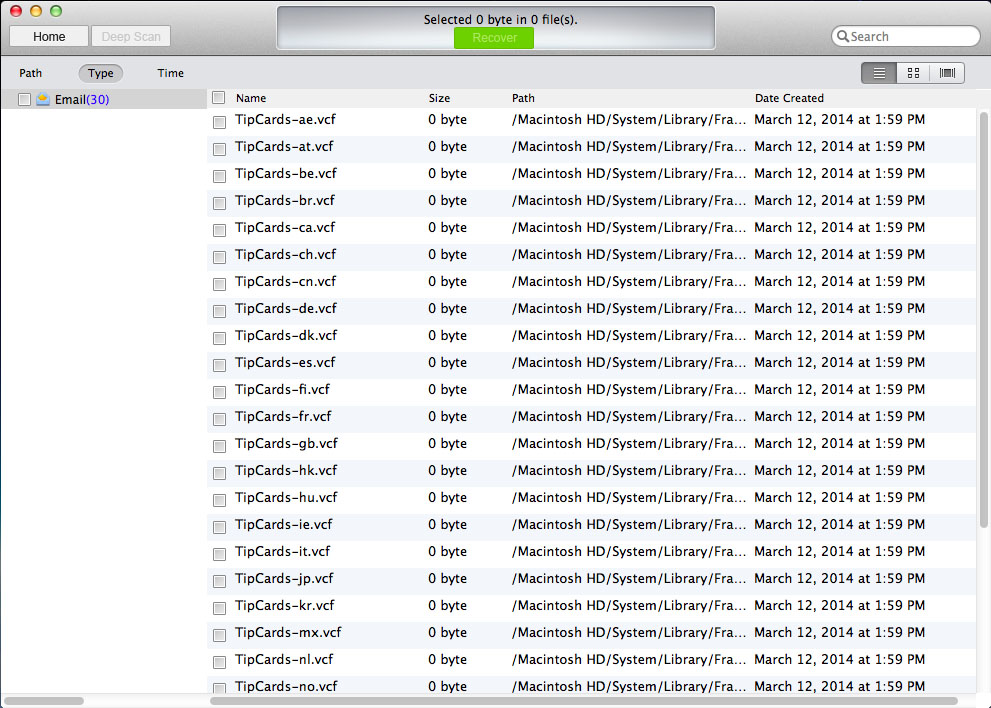Image resolution: width=991 pixels, height=708 pixels.
Task: Sort by the Date Created column header
Action: [x=789, y=98]
